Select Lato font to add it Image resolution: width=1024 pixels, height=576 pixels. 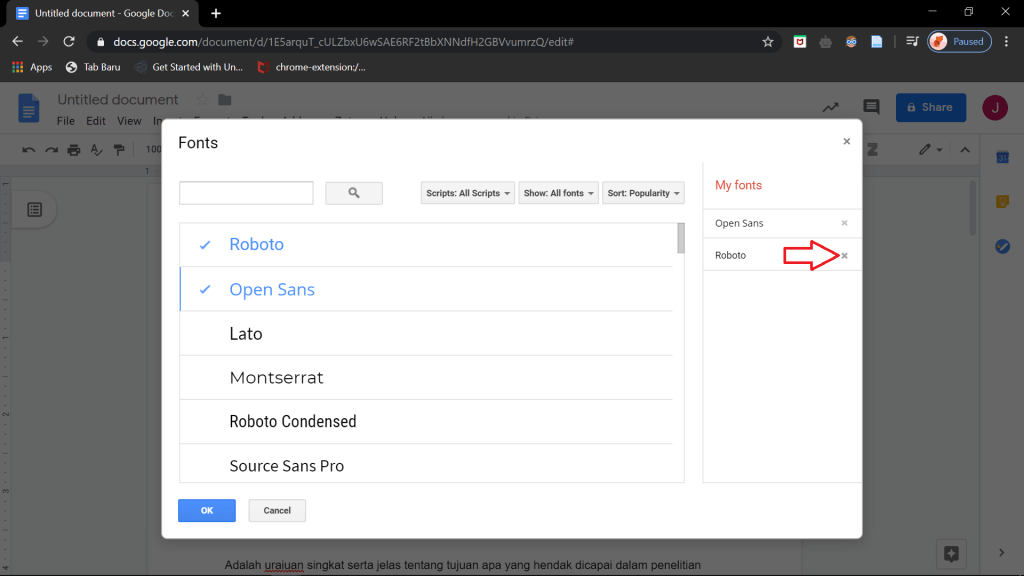pyautogui.click(x=246, y=334)
